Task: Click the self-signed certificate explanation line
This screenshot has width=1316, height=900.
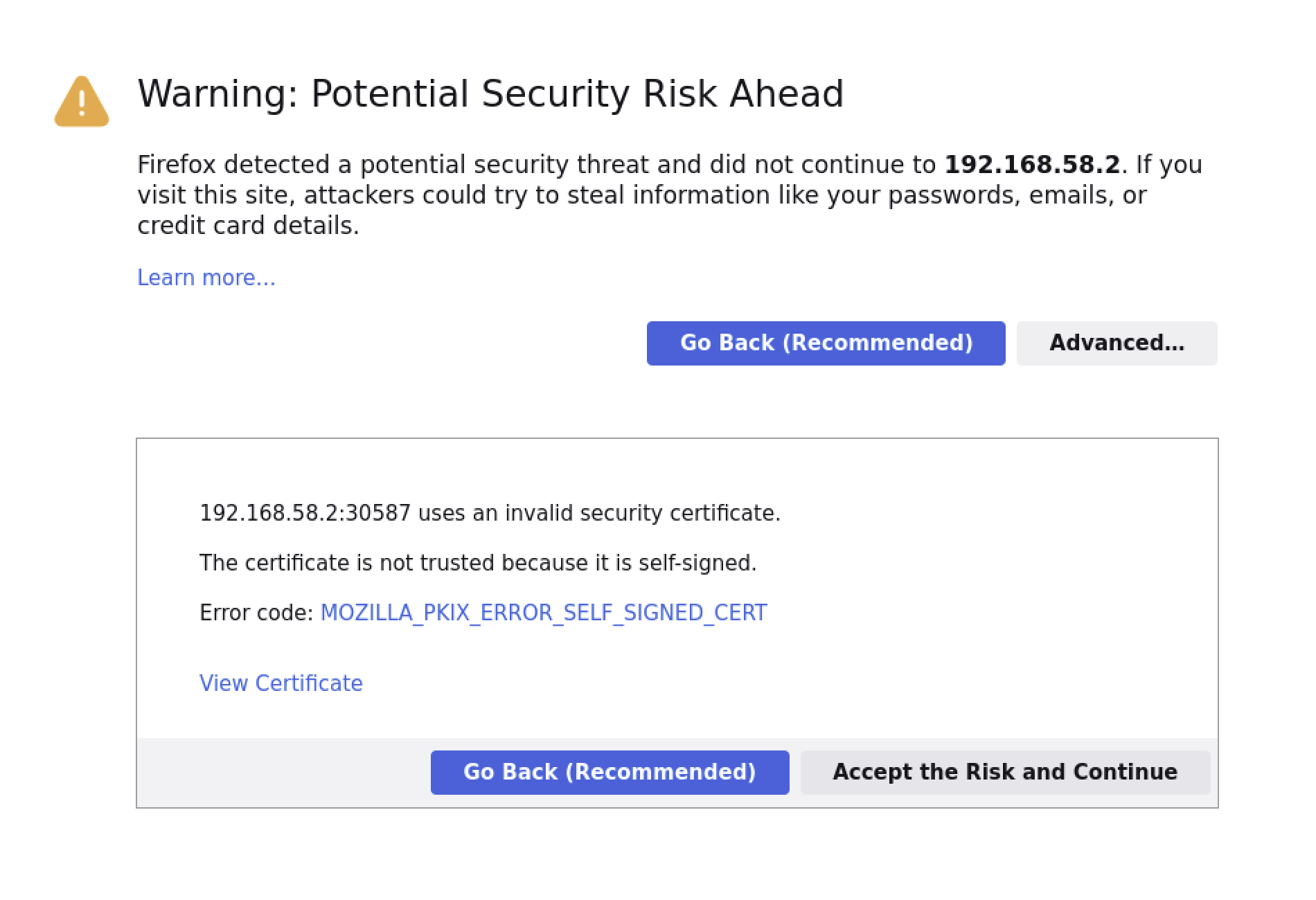Action: (x=478, y=562)
